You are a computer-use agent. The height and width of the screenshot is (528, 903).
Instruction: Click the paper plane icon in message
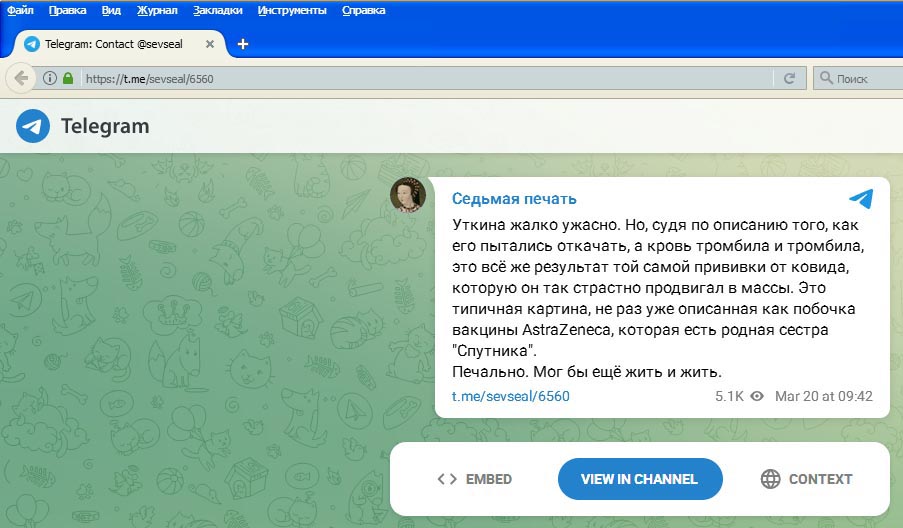[x=862, y=199]
